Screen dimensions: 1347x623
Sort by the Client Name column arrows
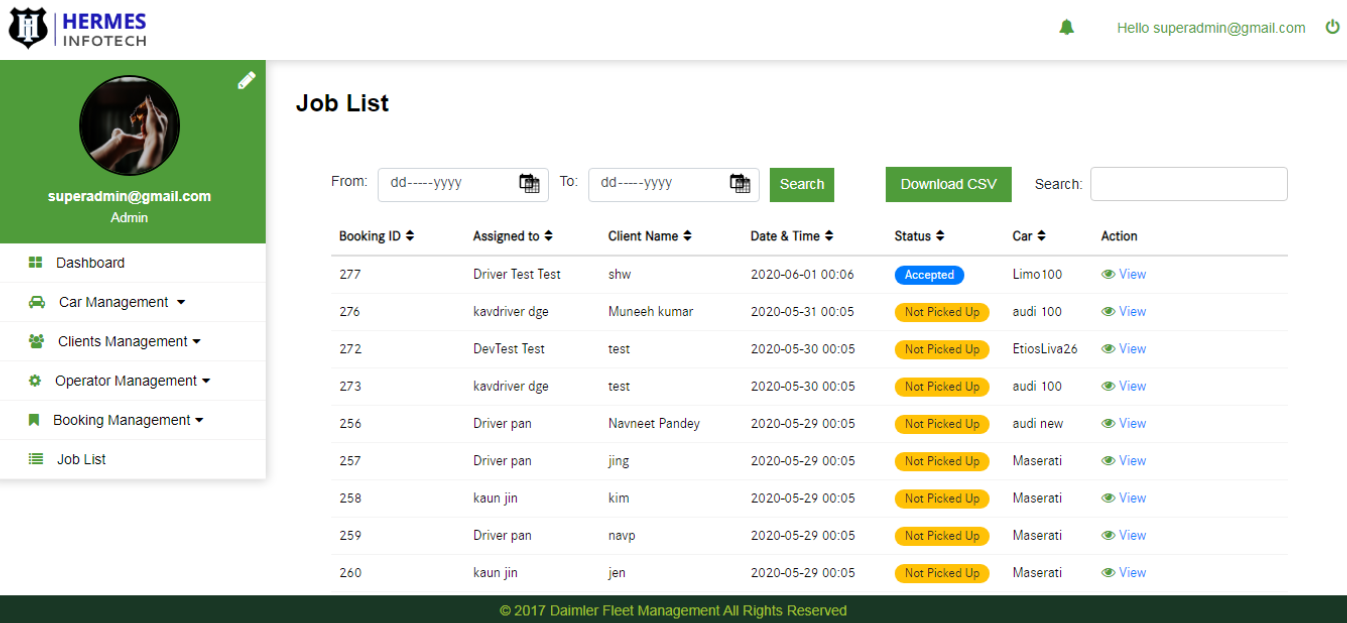tap(687, 236)
